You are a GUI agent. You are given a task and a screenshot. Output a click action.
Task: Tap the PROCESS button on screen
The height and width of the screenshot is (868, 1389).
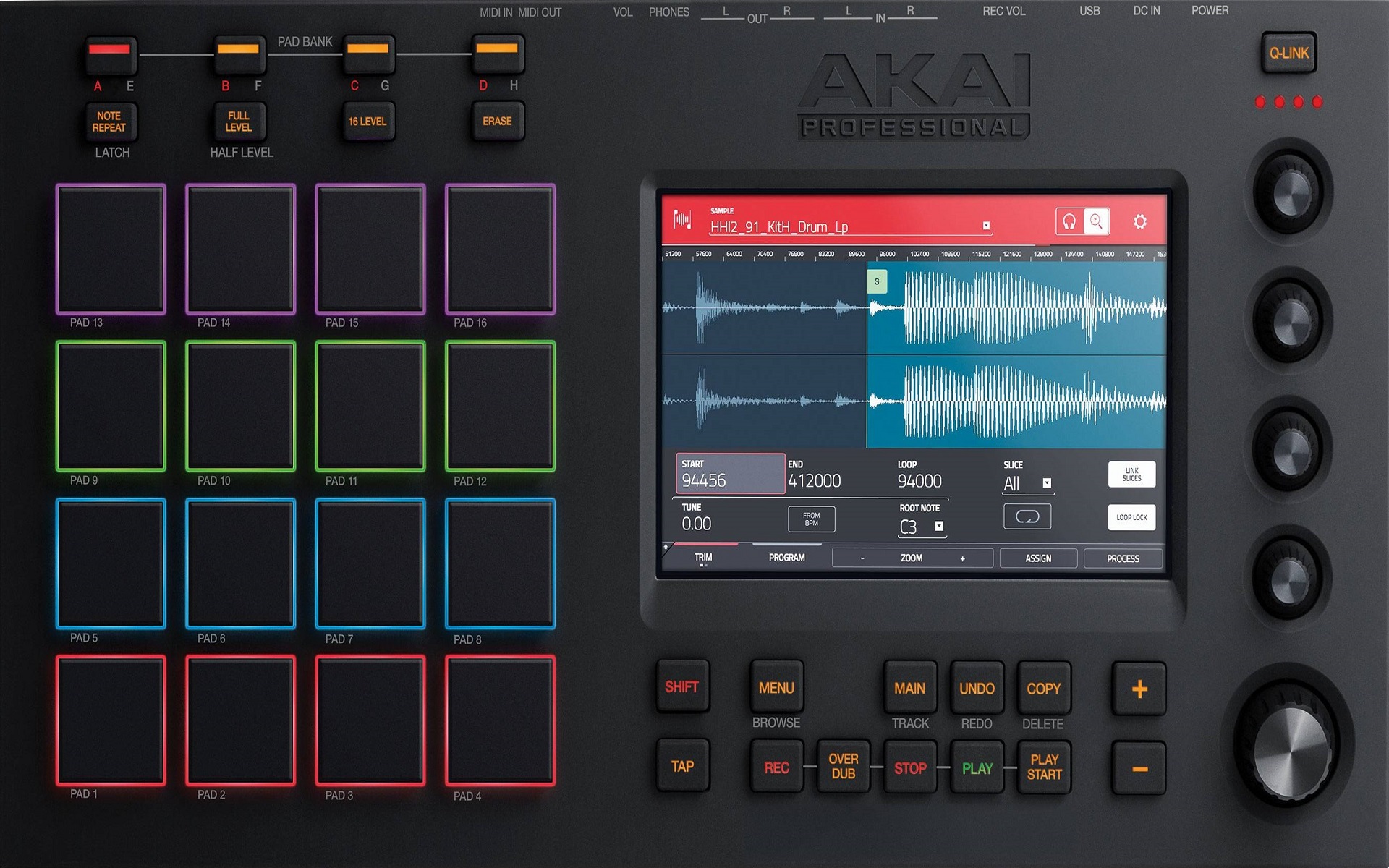[1123, 558]
